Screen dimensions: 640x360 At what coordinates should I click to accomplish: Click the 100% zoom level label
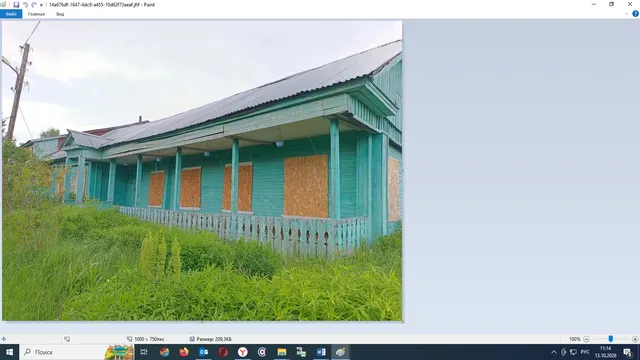[575, 339]
